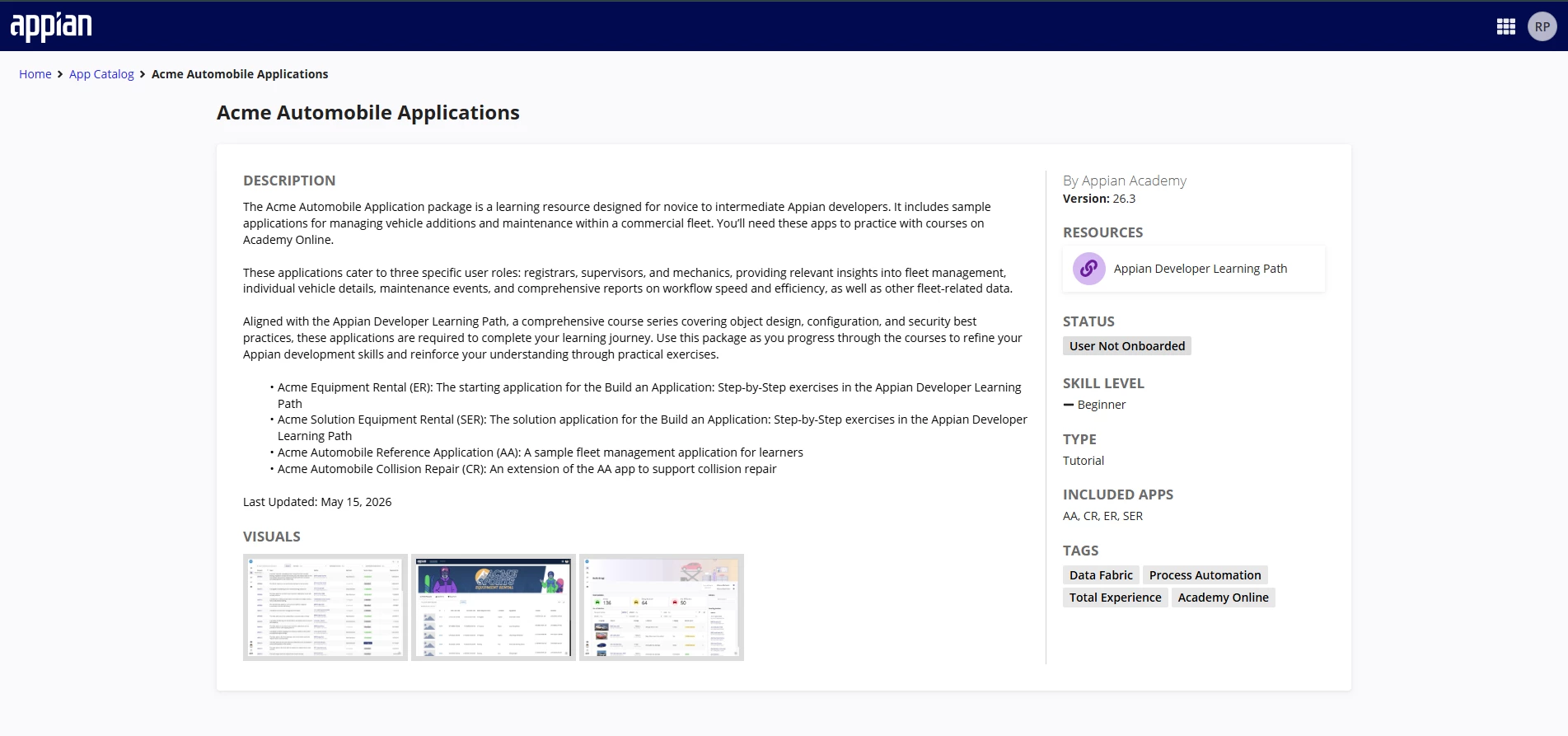Click Last Updated: May 15, 2026 text

(x=317, y=502)
